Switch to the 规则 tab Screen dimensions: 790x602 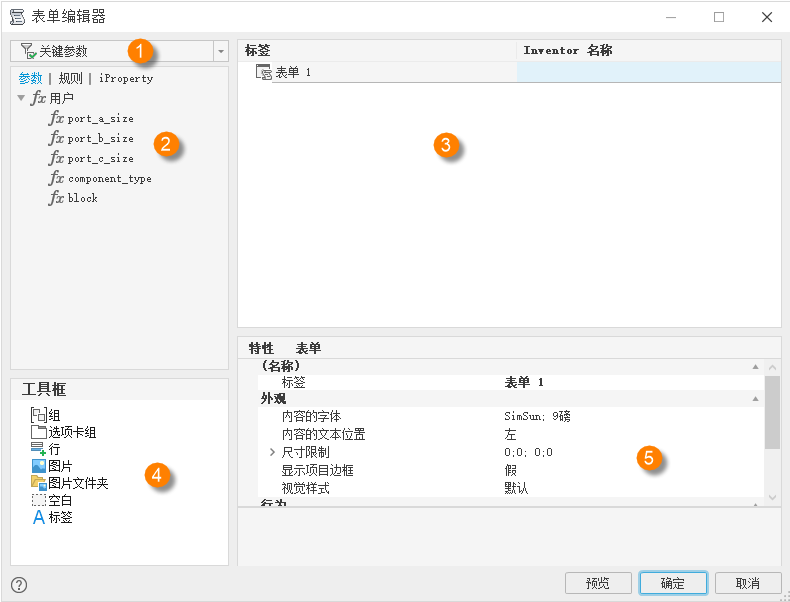(71, 78)
